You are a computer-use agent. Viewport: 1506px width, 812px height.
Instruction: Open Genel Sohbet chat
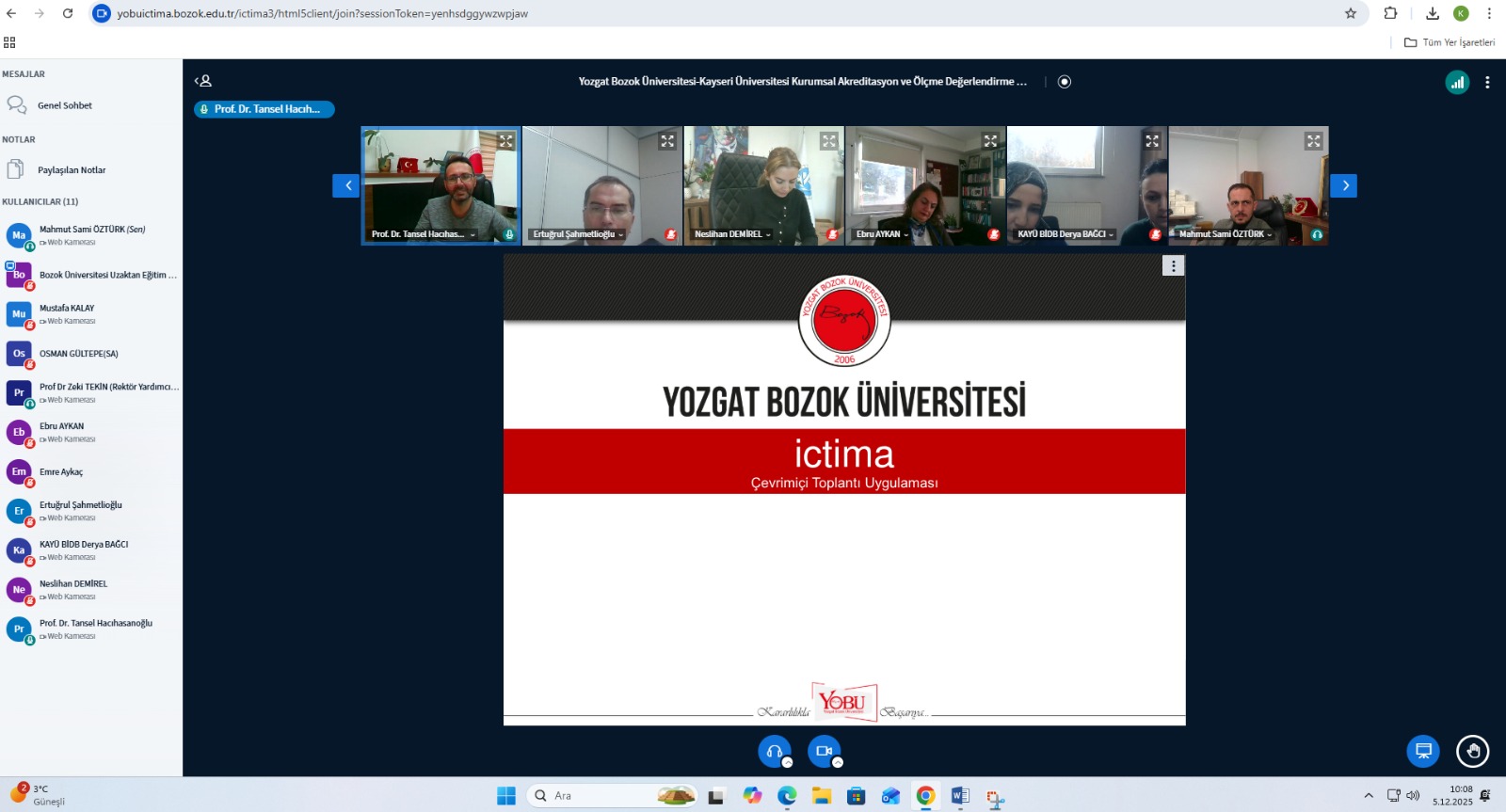[x=64, y=105]
